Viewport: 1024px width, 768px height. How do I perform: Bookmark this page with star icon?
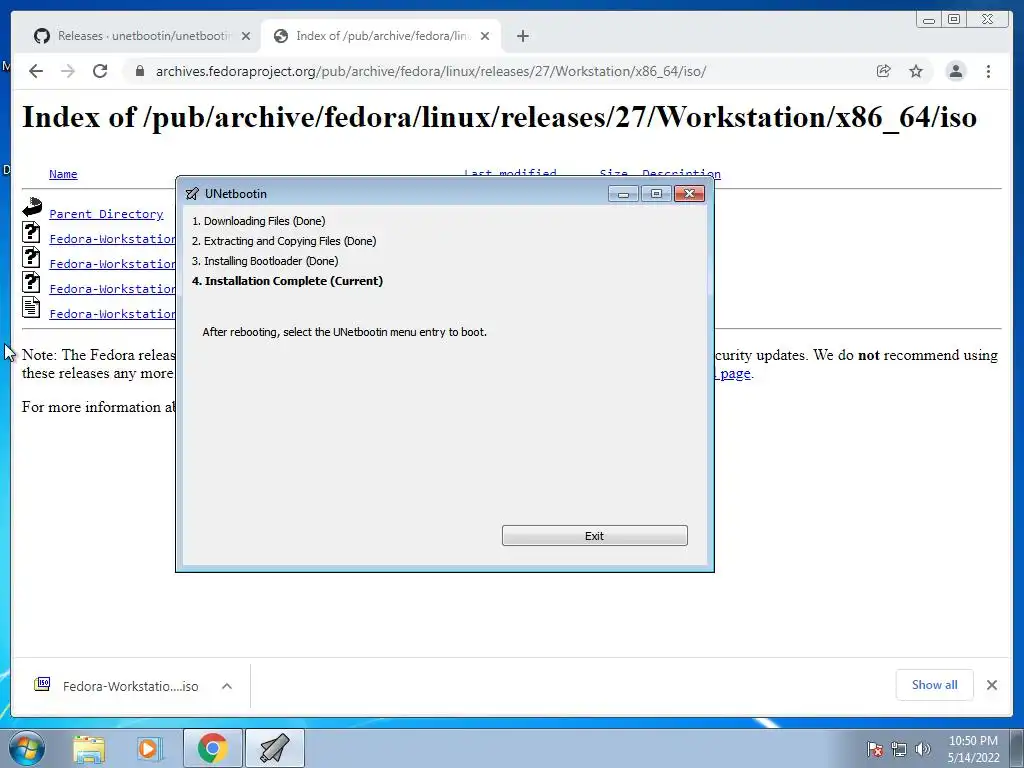[x=916, y=71]
